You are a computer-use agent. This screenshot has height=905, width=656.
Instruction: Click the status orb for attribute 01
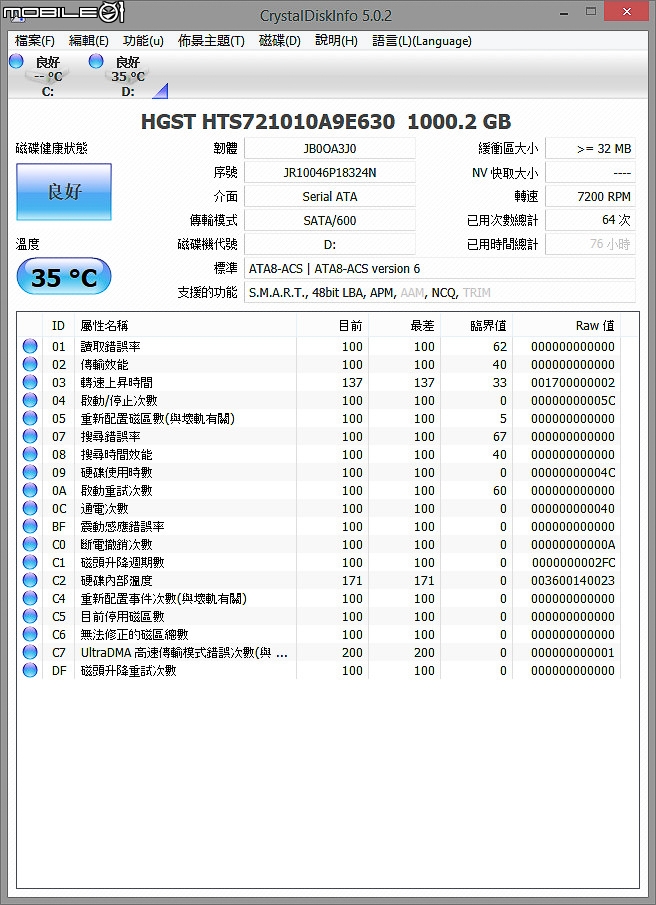click(x=30, y=346)
